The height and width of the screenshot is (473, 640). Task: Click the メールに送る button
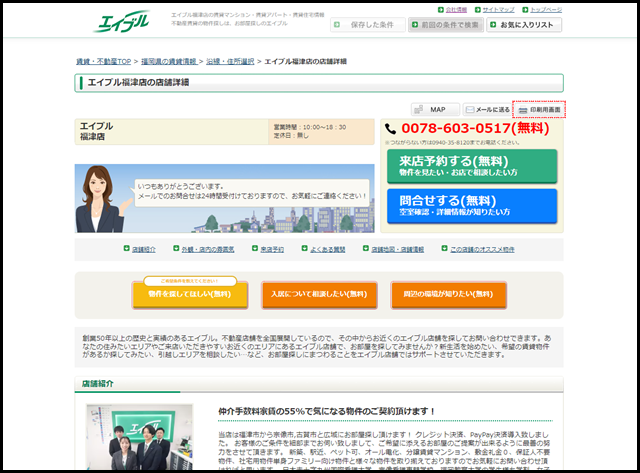pos(487,109)
